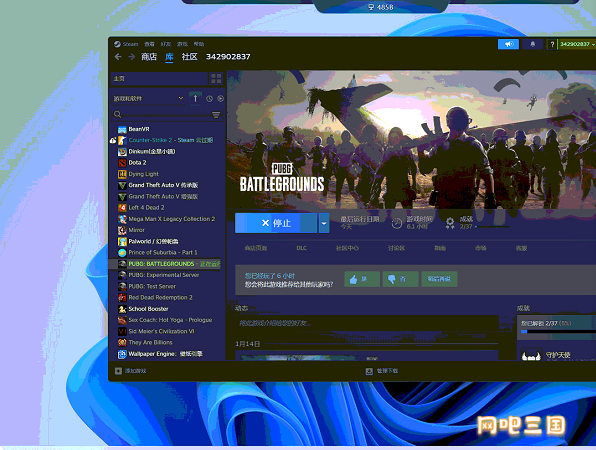The height and width of the screenshot is (450, 596).
Task: Click the magnifier search icon
Action: tap(117, 114)
